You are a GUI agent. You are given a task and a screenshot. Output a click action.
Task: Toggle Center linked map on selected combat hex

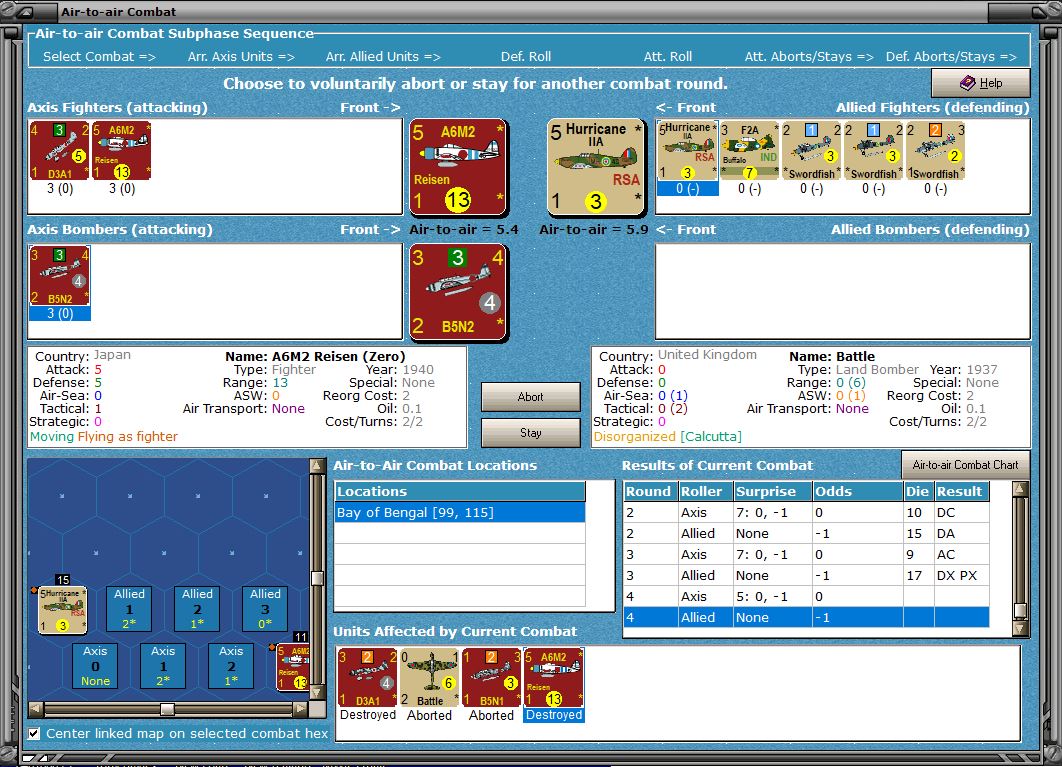(34, 733)
